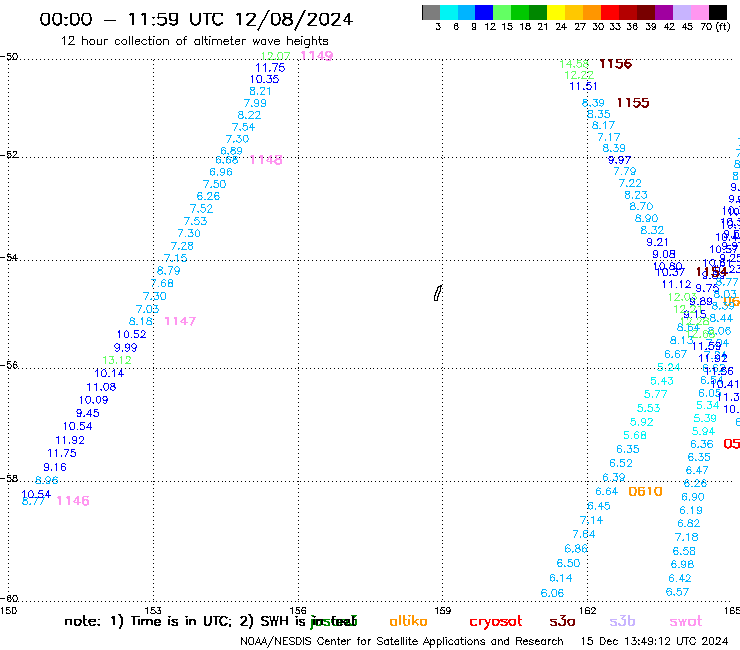Click the small island outline near 159
The width and height of the screenshot is (740, 650).
tap(437, 293)
